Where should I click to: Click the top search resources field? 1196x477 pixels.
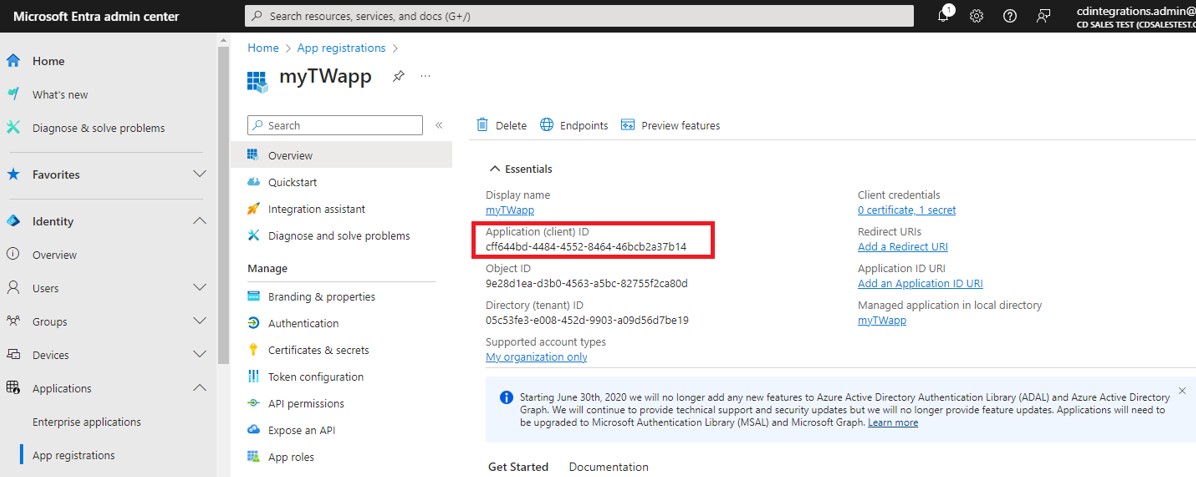pos(579,15)
